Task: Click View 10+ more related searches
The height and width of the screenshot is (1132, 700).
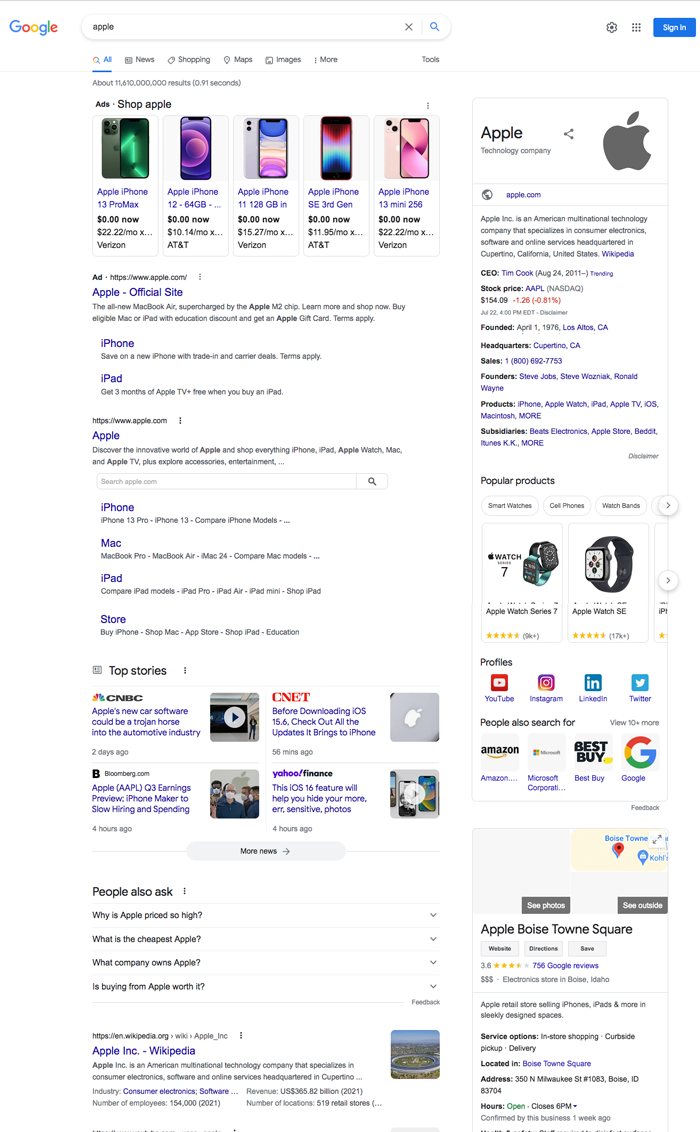Action: coord(634,723)
